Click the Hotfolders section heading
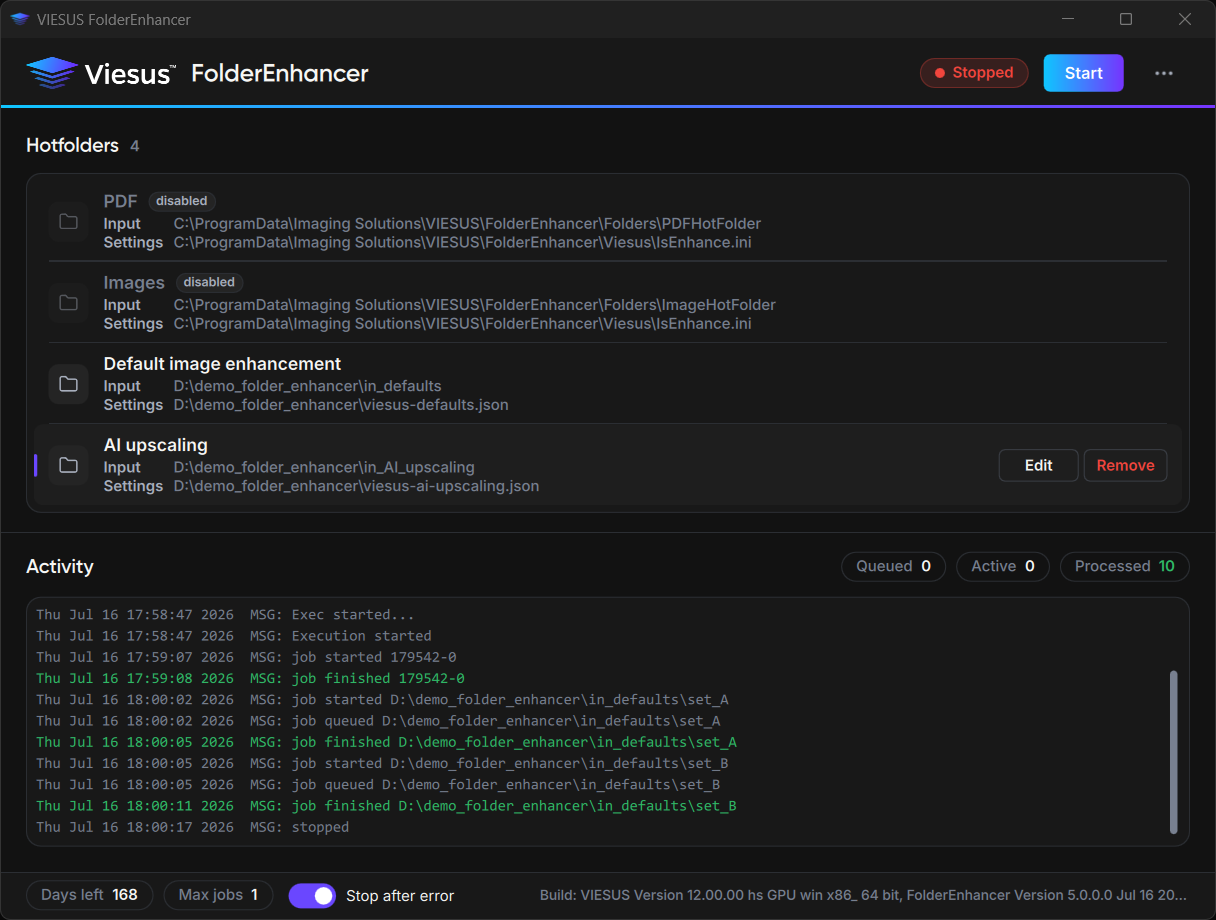Viewport: 1216px width, 920px height. click(x=72, y=146)
